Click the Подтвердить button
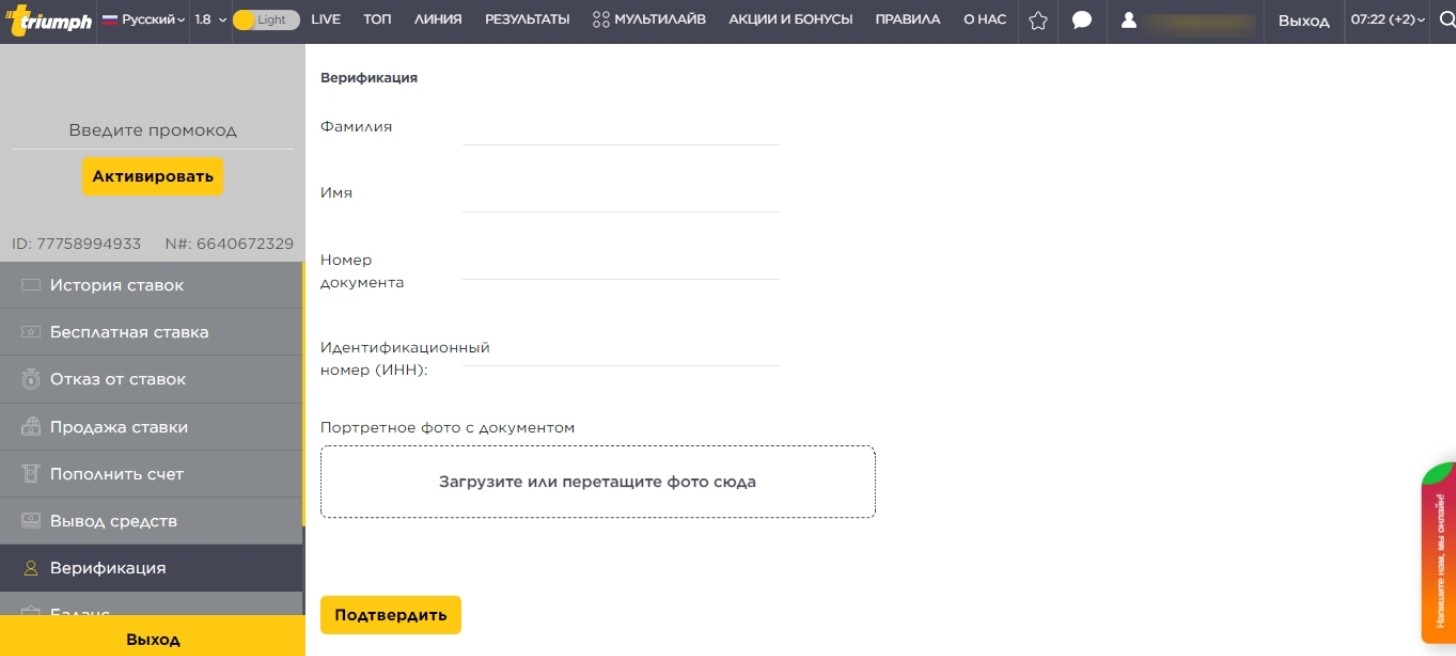The image size is (1456, 656). [390, 615]
